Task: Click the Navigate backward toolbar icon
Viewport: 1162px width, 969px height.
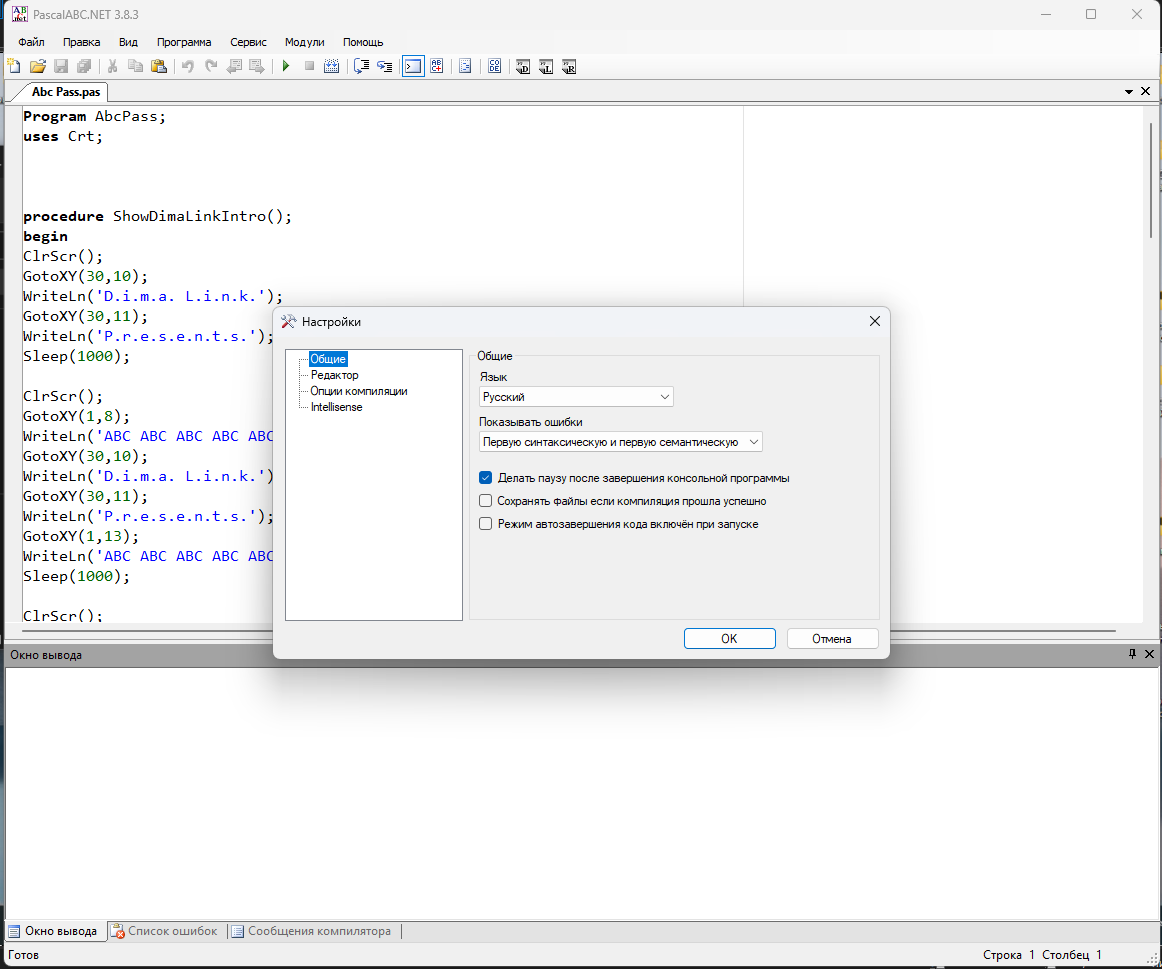Action: [x=234, y=66]
